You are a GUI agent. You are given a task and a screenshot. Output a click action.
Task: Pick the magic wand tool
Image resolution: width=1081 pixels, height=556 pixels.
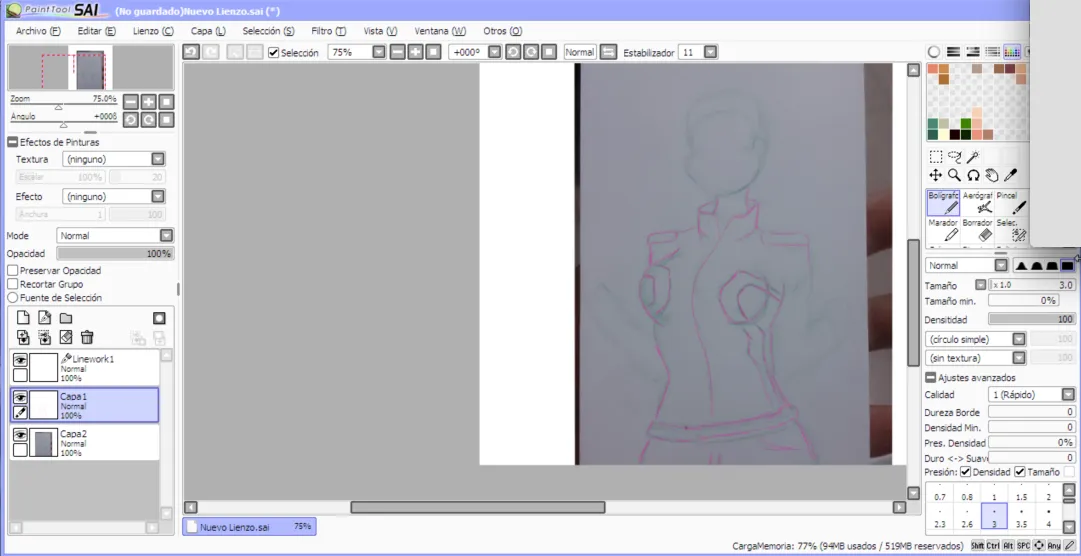973,157
